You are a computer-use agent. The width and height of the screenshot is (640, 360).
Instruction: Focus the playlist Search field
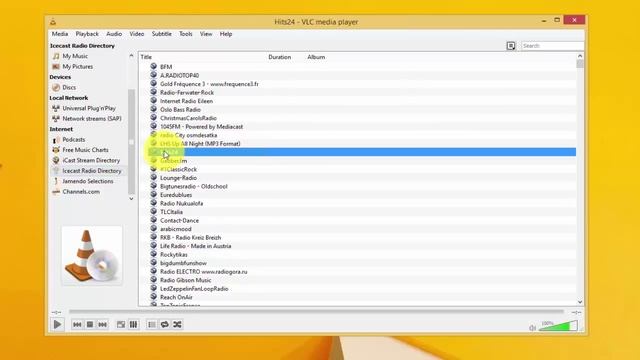pos(552,46)
